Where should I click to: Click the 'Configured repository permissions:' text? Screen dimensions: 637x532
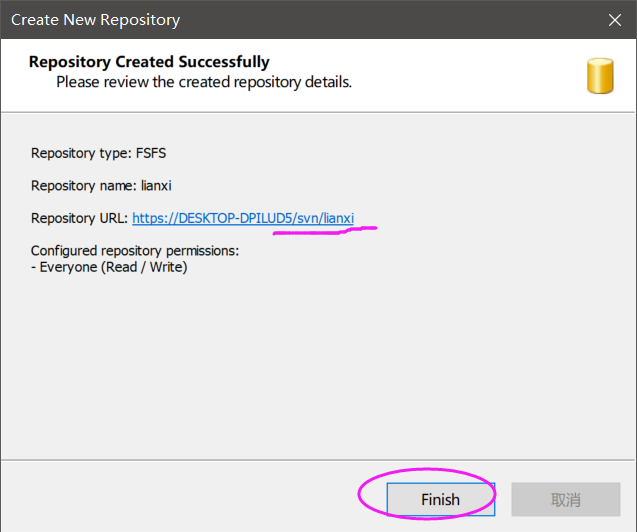pos(134,250)
